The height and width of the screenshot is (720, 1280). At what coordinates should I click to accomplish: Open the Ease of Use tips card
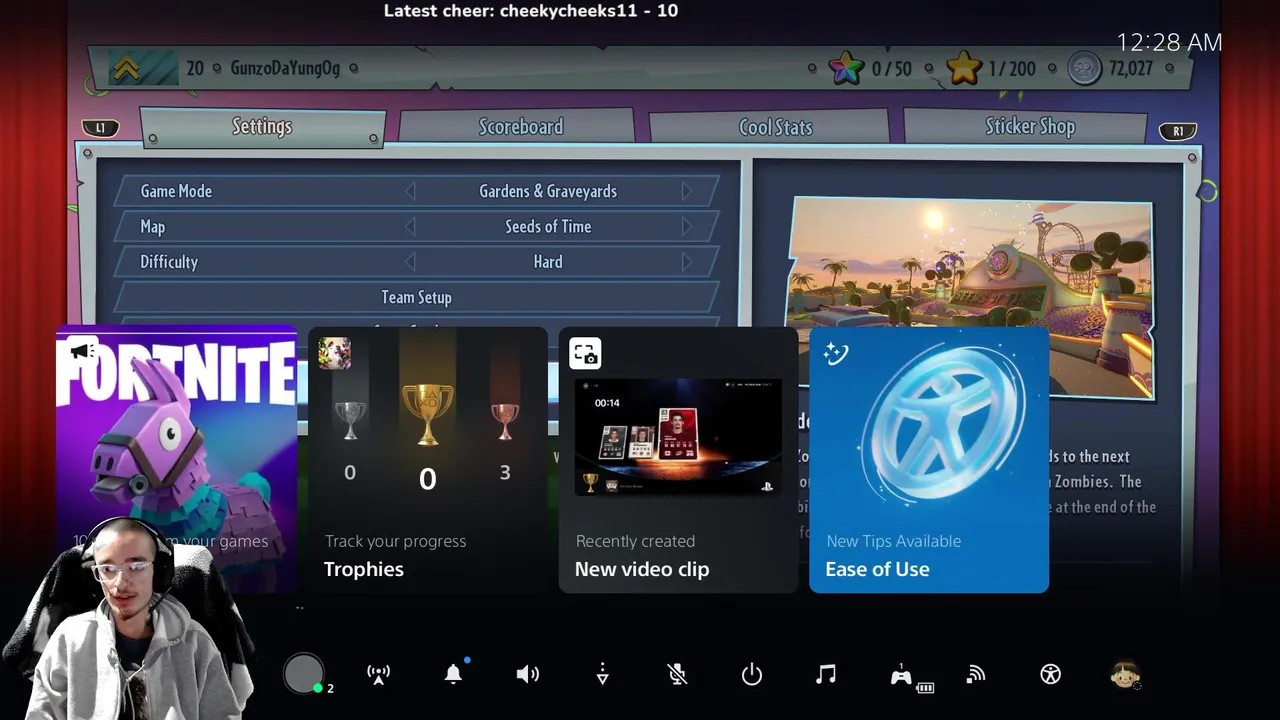(x=929, y=460)
